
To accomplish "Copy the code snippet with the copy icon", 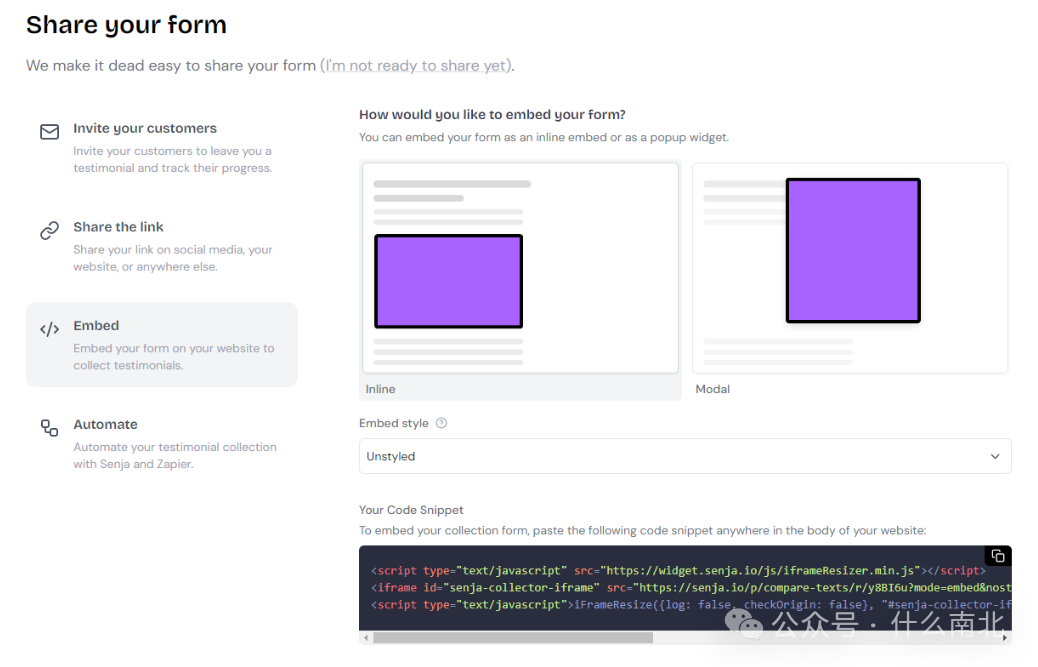I will 998,556.
